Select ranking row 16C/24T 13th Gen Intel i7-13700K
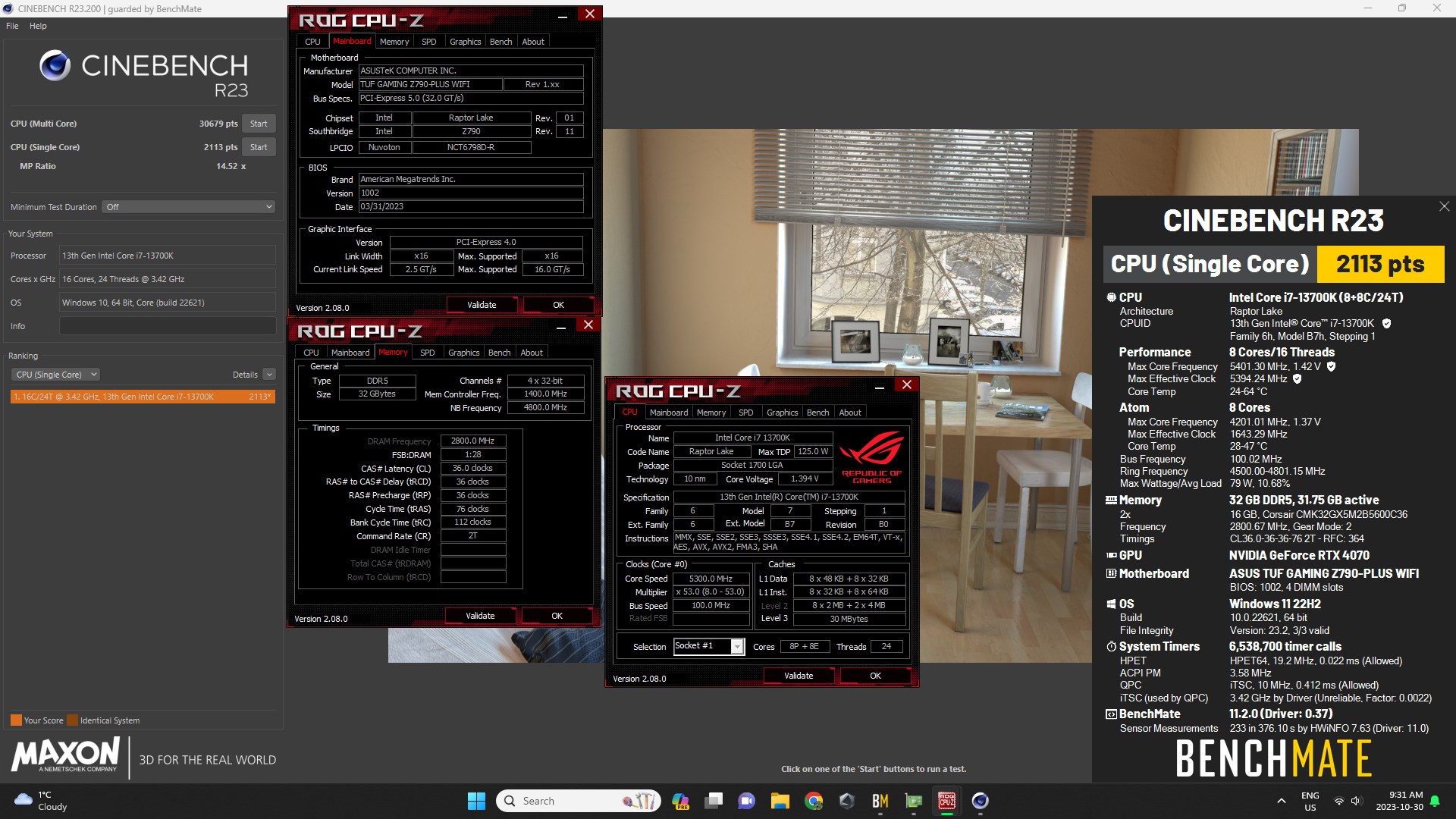The height and width of the screenshot is (819, 1456). point(143,397)
